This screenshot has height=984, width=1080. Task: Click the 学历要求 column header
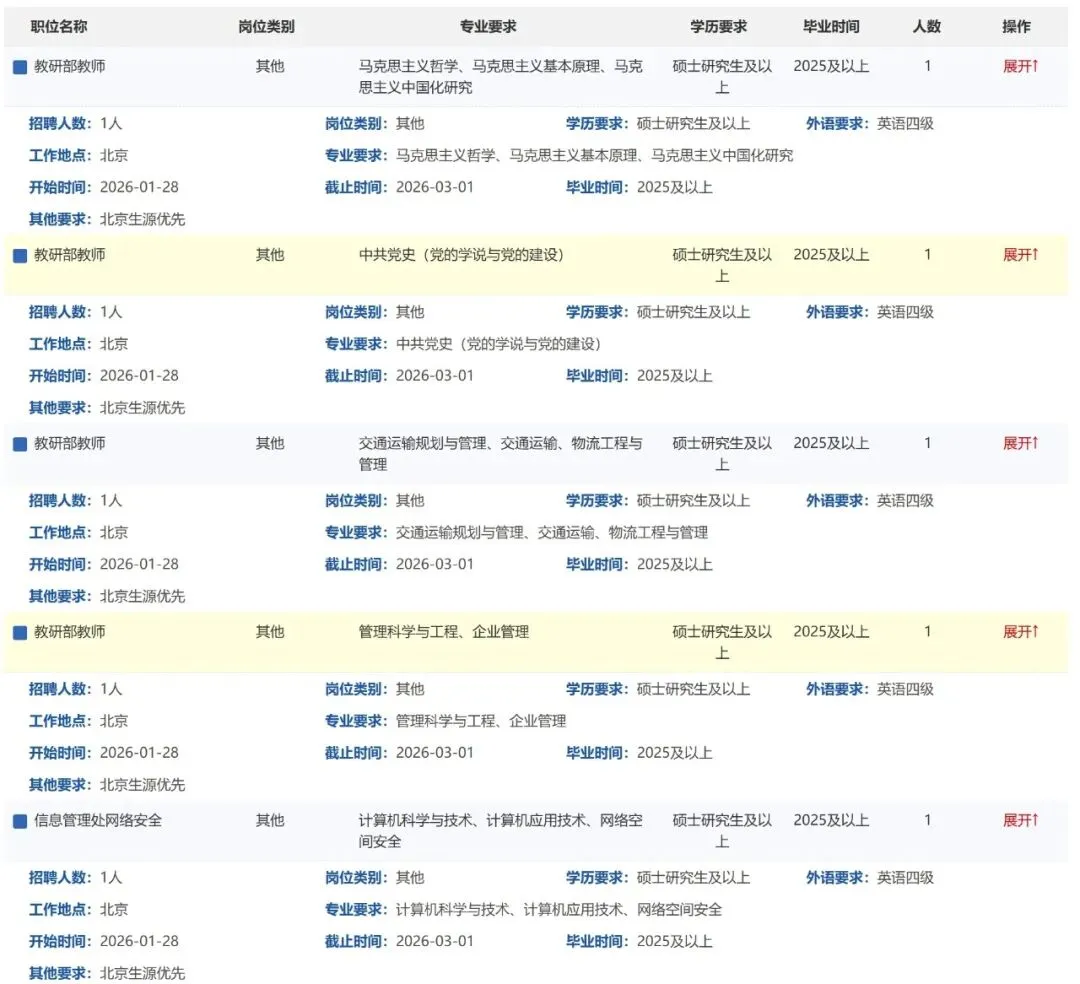pyautogui.click(x=718, y=27)
